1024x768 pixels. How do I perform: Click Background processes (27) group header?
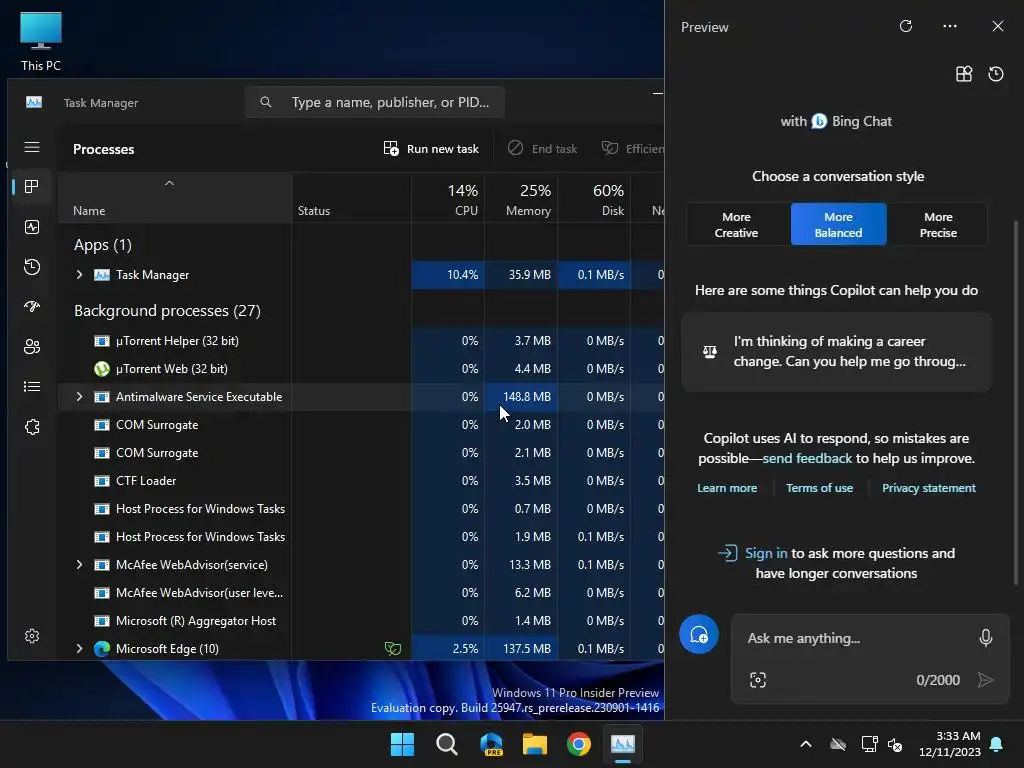coord(167,311)
